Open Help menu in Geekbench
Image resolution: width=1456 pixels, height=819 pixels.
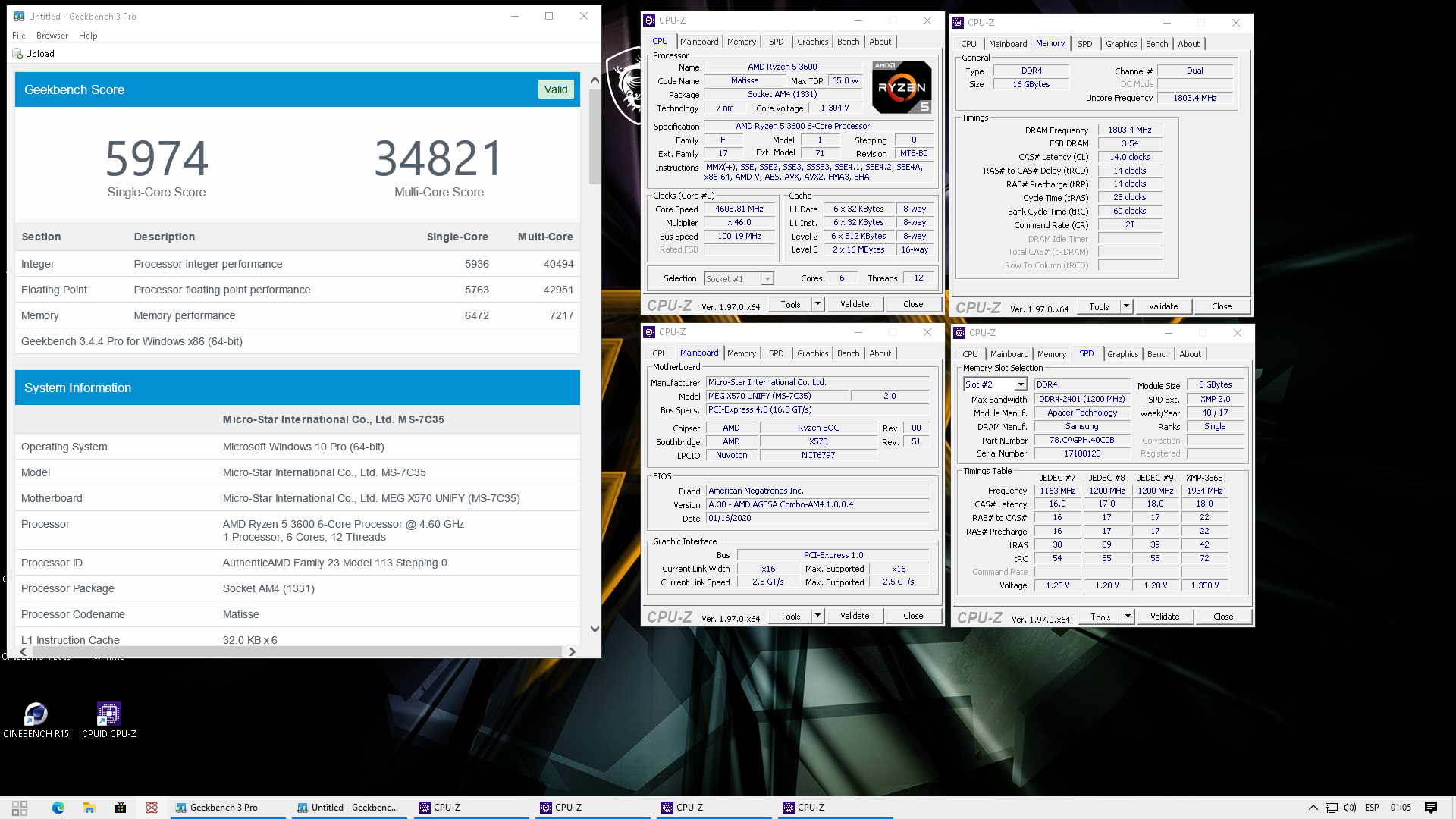[x=88, y=36]
